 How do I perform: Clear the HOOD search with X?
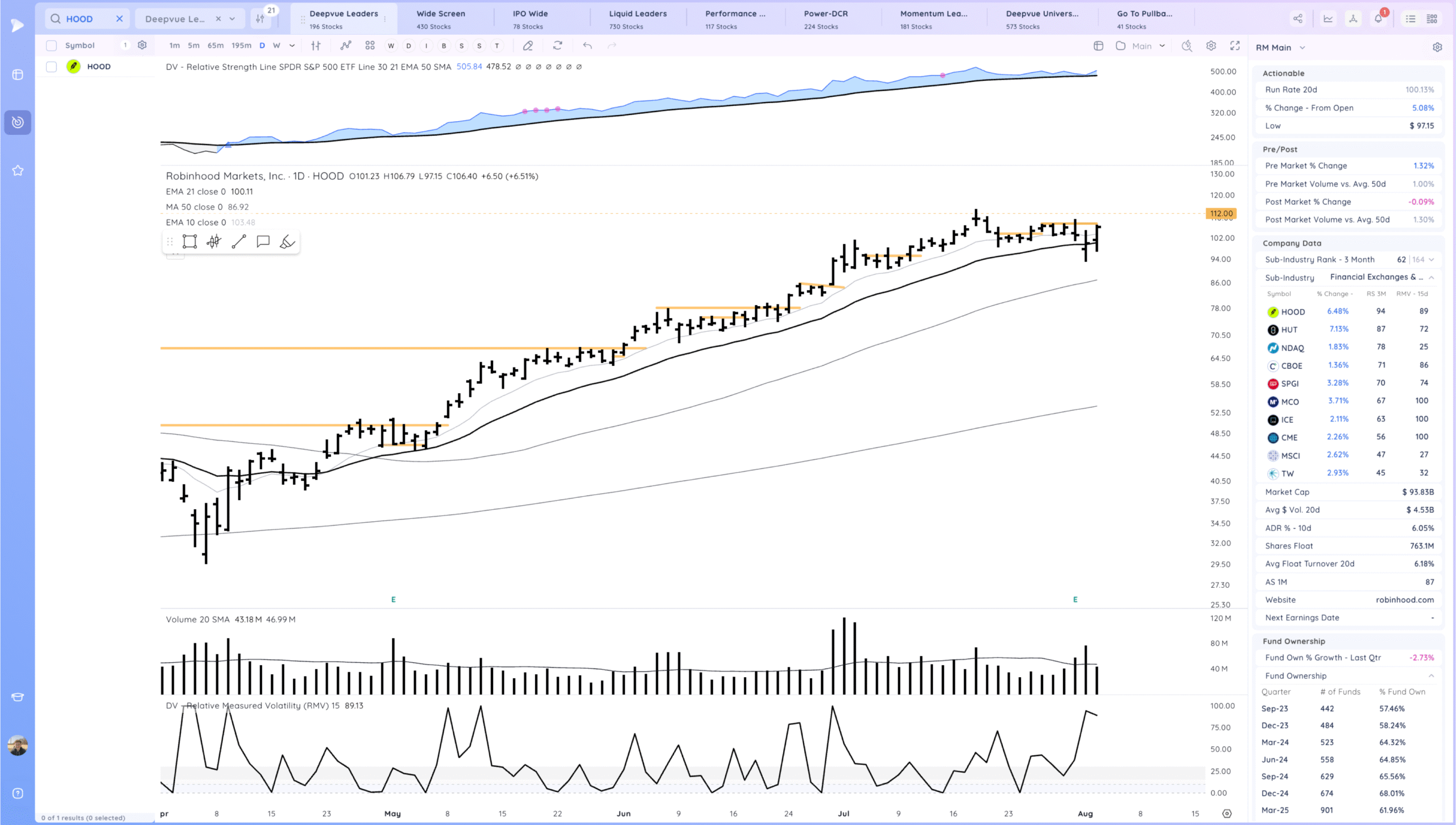click(x=119, y=19)
